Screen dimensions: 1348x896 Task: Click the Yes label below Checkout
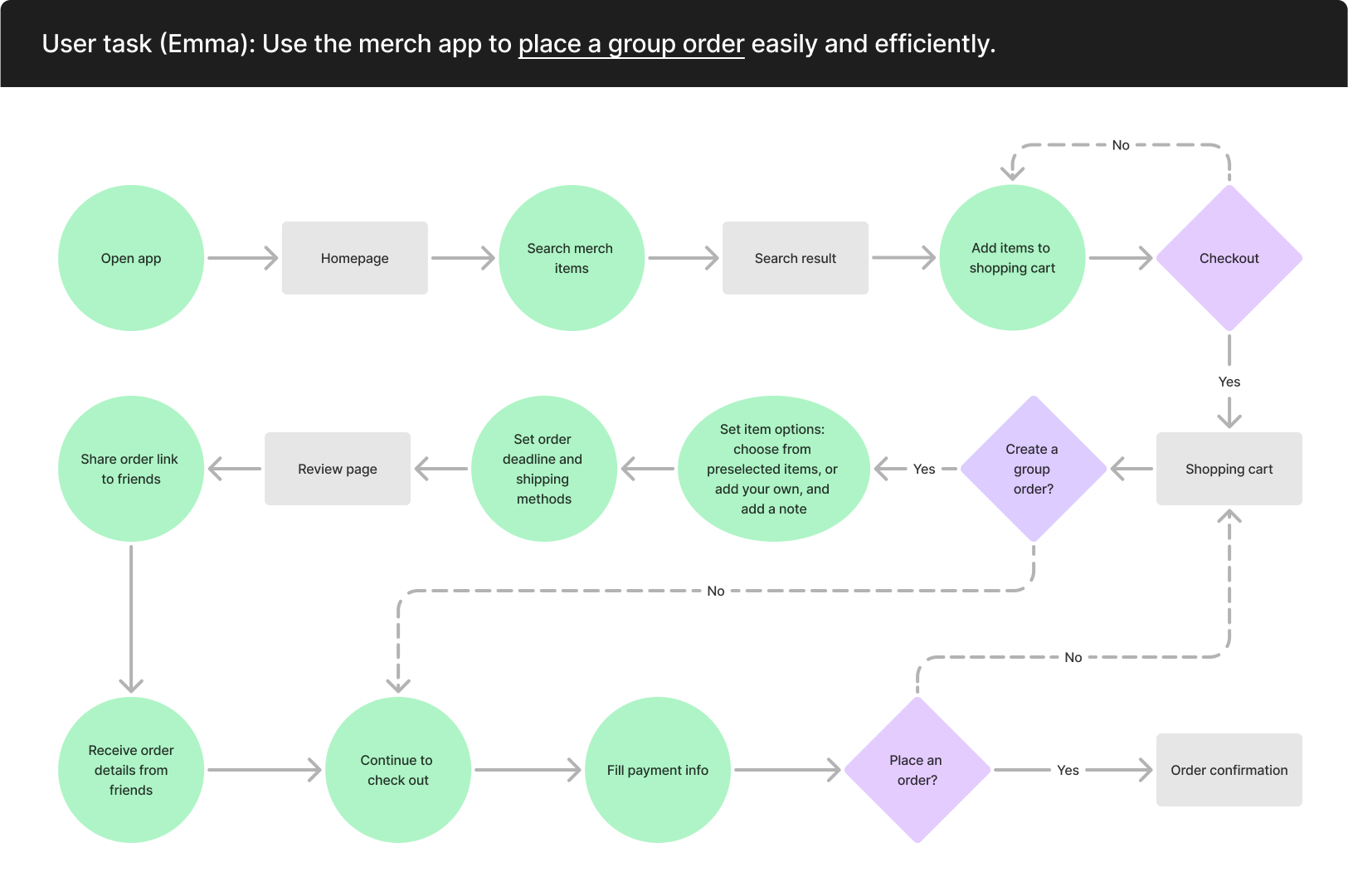click(1229, 382)
